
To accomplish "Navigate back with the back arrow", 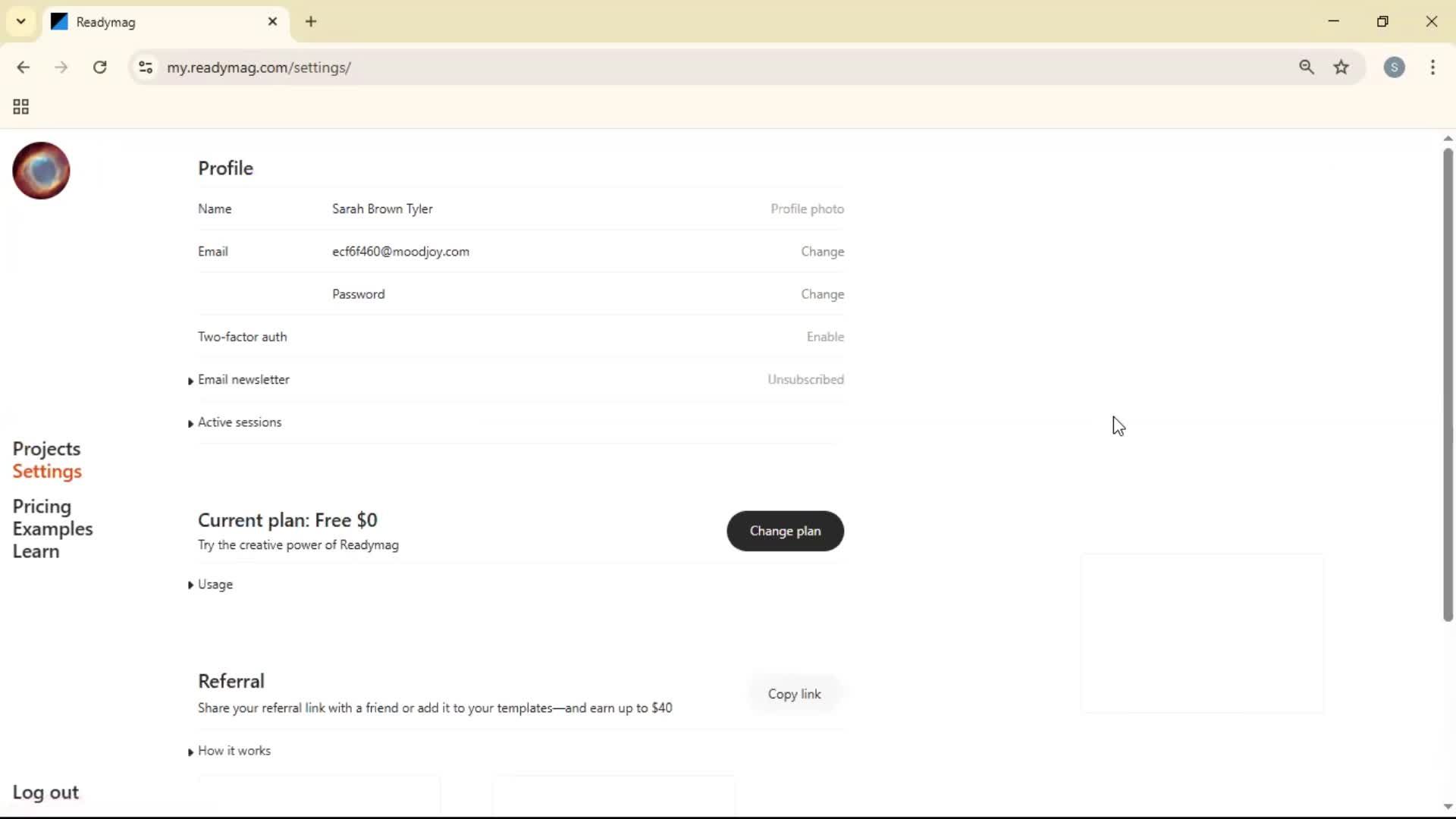I will tap(24, 67).
